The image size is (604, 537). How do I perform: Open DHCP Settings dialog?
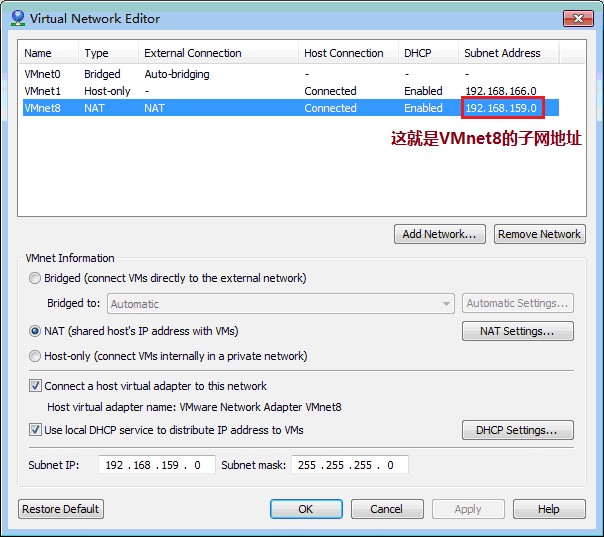[517, 430]
